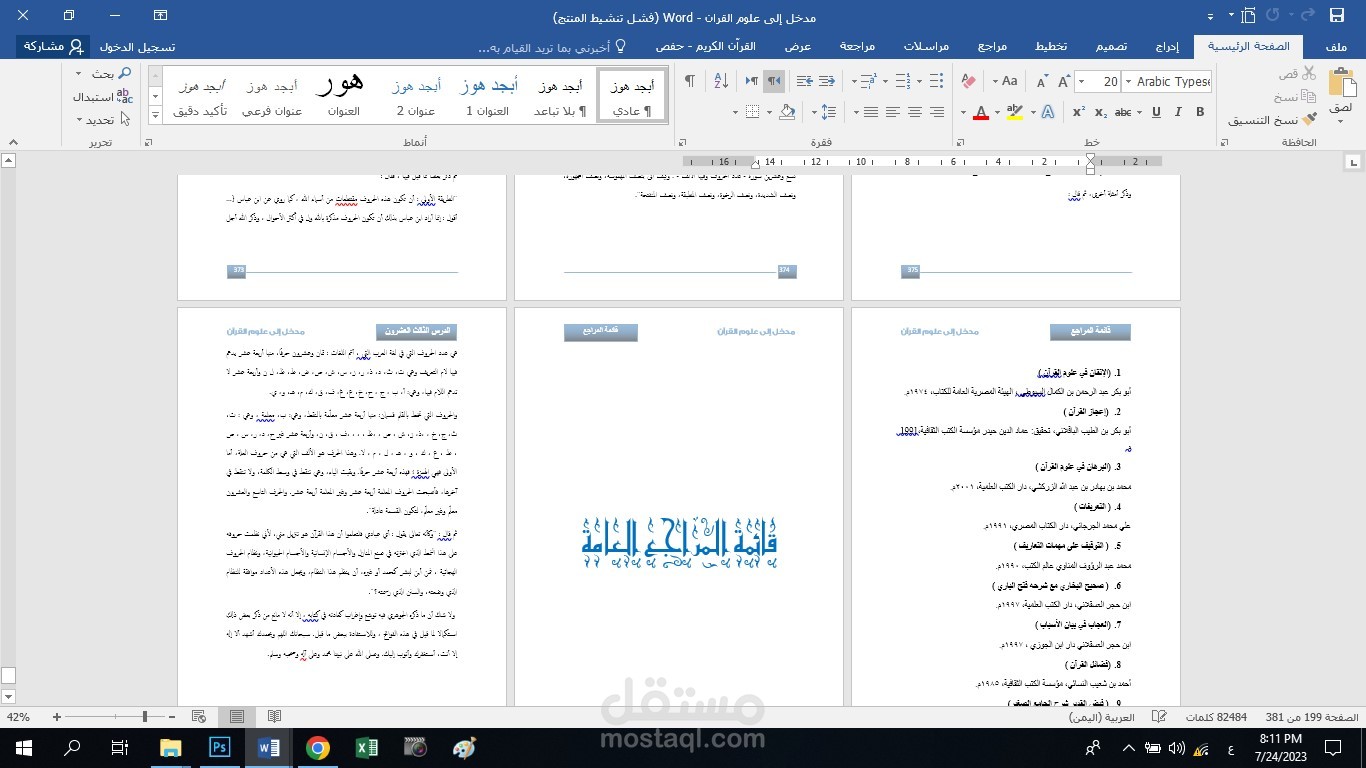1366x768 pixels.
Task: Click the Tell Me (أخبرني بما تريد) box
Action: 552,47
